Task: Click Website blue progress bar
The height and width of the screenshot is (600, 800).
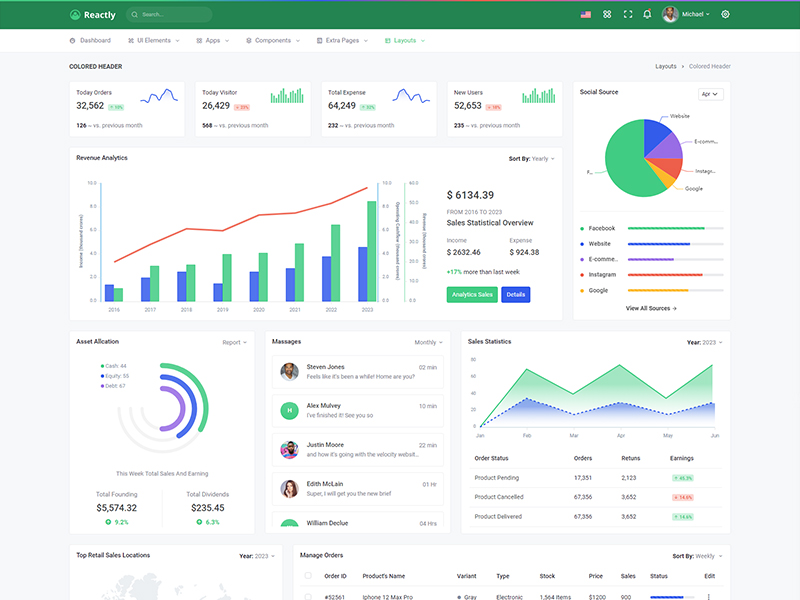Action: (x=659, y=244)
